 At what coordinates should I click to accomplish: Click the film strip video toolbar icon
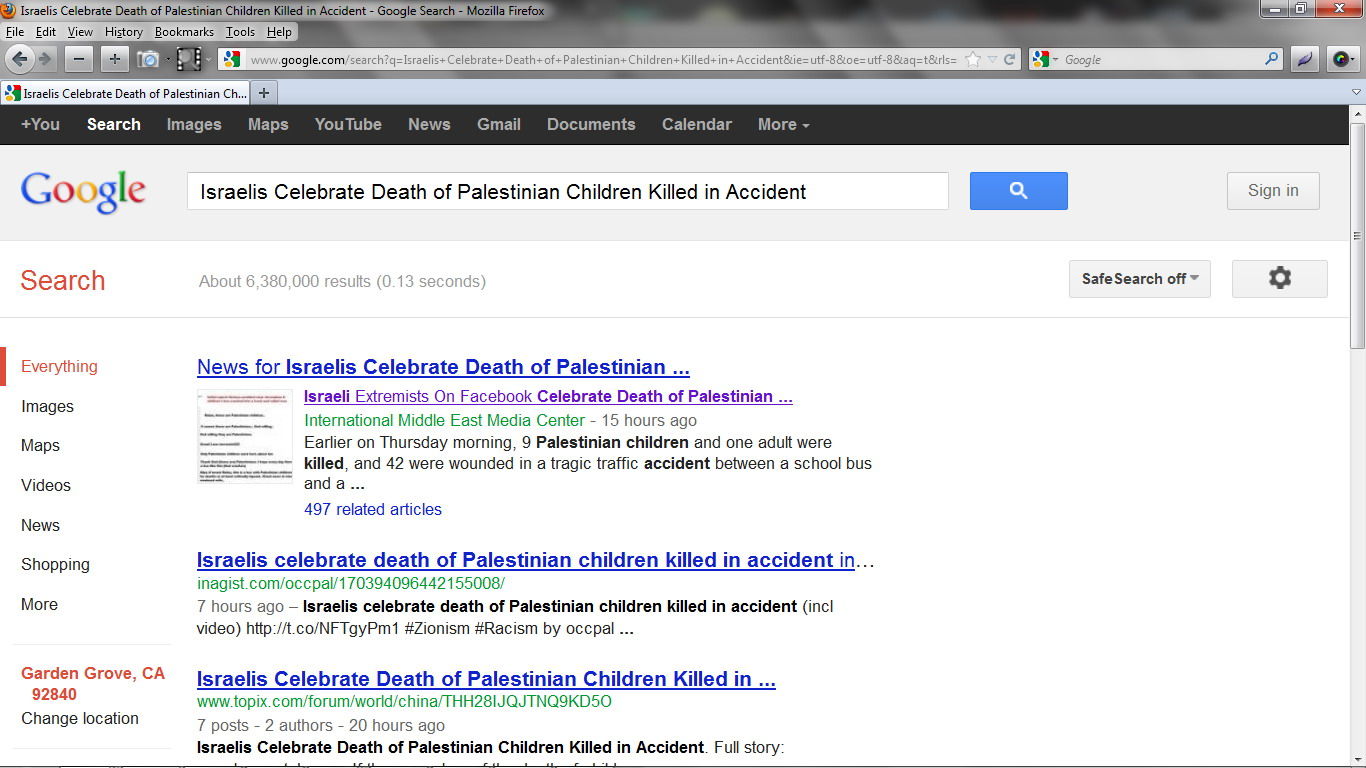(189, 59)
